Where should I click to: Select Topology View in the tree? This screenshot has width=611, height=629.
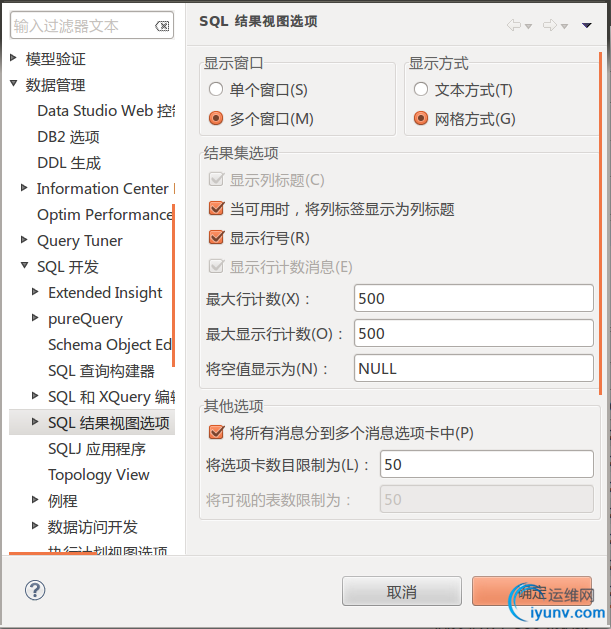tap(98, 475)
